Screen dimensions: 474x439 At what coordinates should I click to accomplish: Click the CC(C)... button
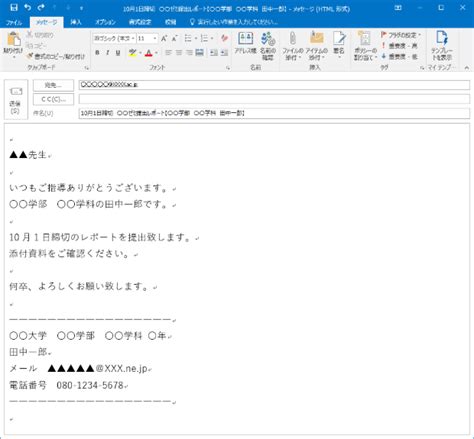tap(53, 99)
